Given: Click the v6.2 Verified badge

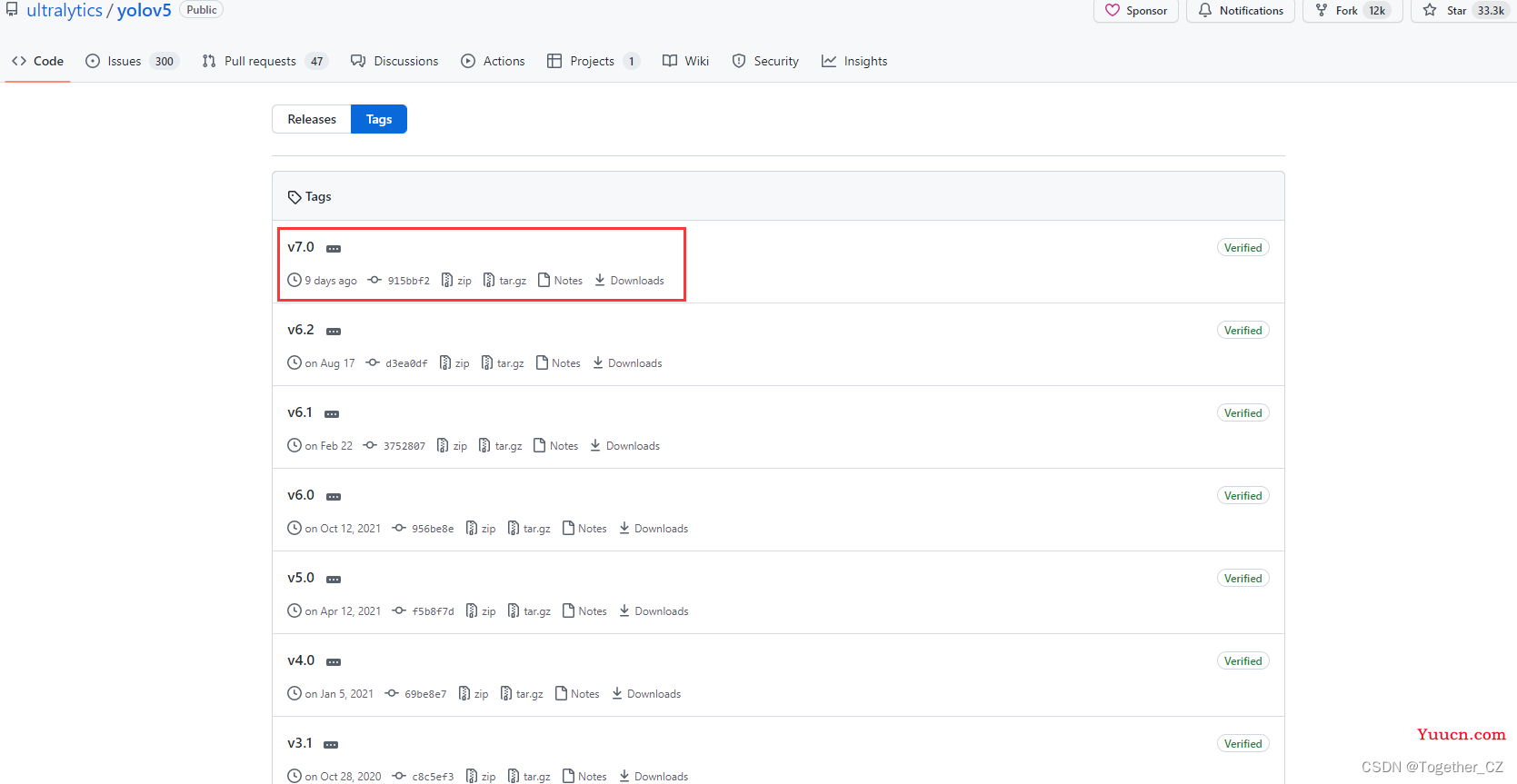Looking at the screenshot, I should pos(1243,331).
